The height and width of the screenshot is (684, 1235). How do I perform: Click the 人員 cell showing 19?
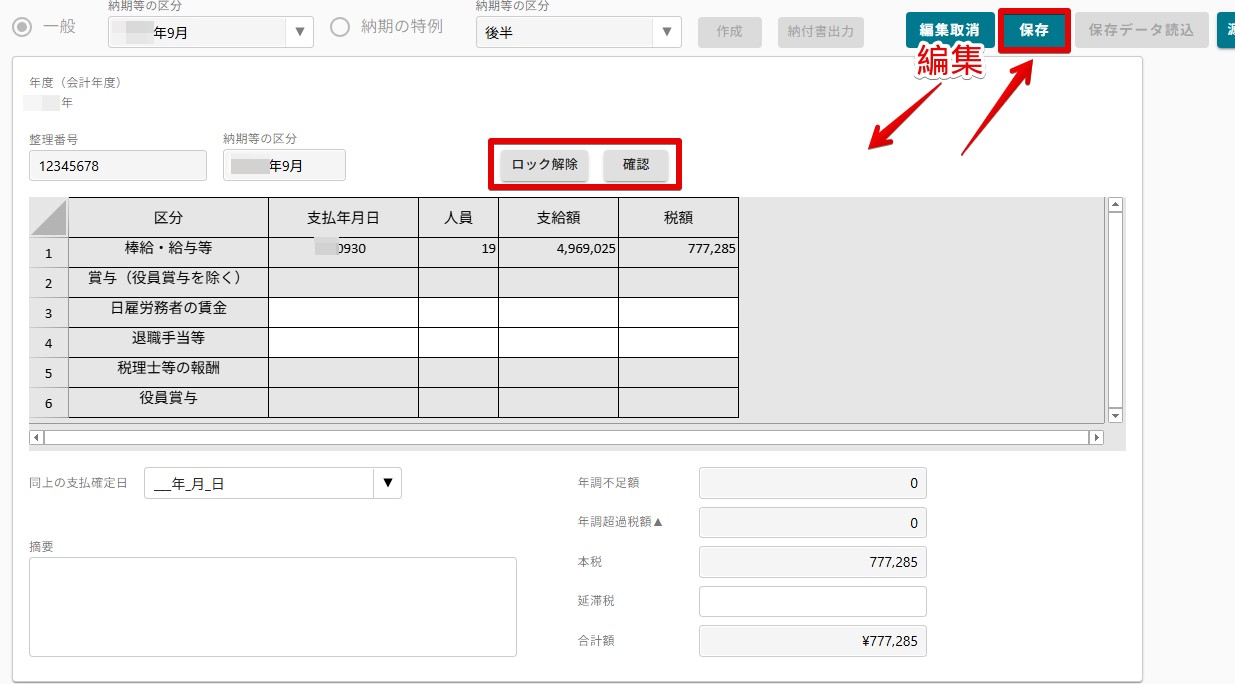458,252
